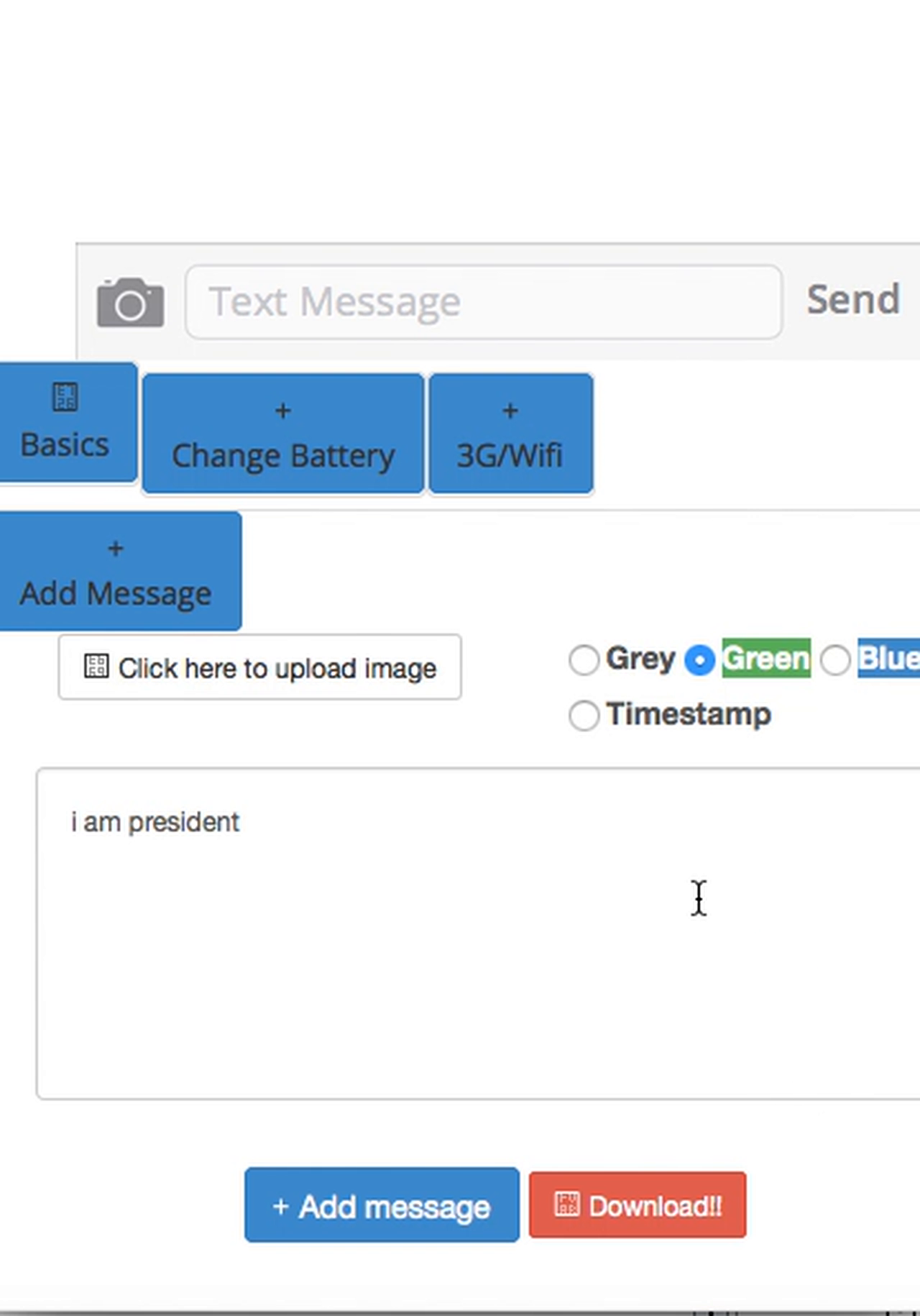Viewport: 920px width, 1316px height.
Task: Click the Change Battery button
Action: (x=282, y=432)
